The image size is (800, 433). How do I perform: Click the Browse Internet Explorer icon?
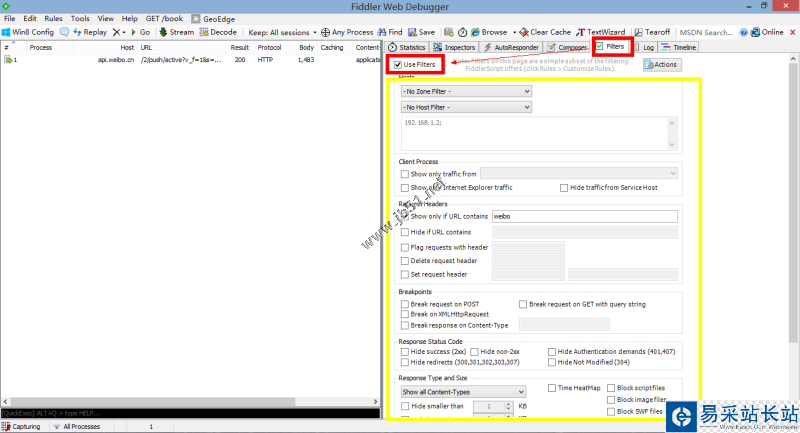(475, 32)
